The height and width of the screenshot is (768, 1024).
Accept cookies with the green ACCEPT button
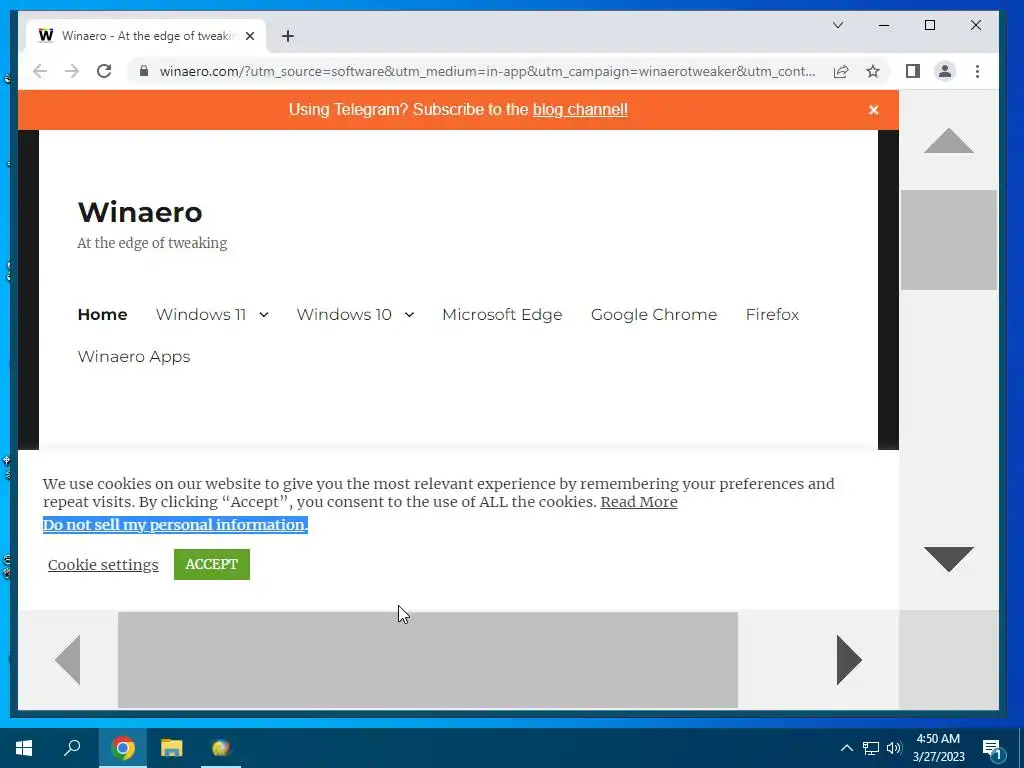coord(212,564)
